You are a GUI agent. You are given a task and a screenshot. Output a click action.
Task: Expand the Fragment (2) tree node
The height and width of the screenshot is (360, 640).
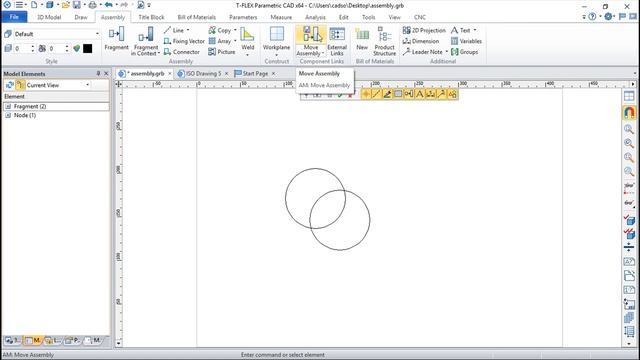tap(8, 106)
